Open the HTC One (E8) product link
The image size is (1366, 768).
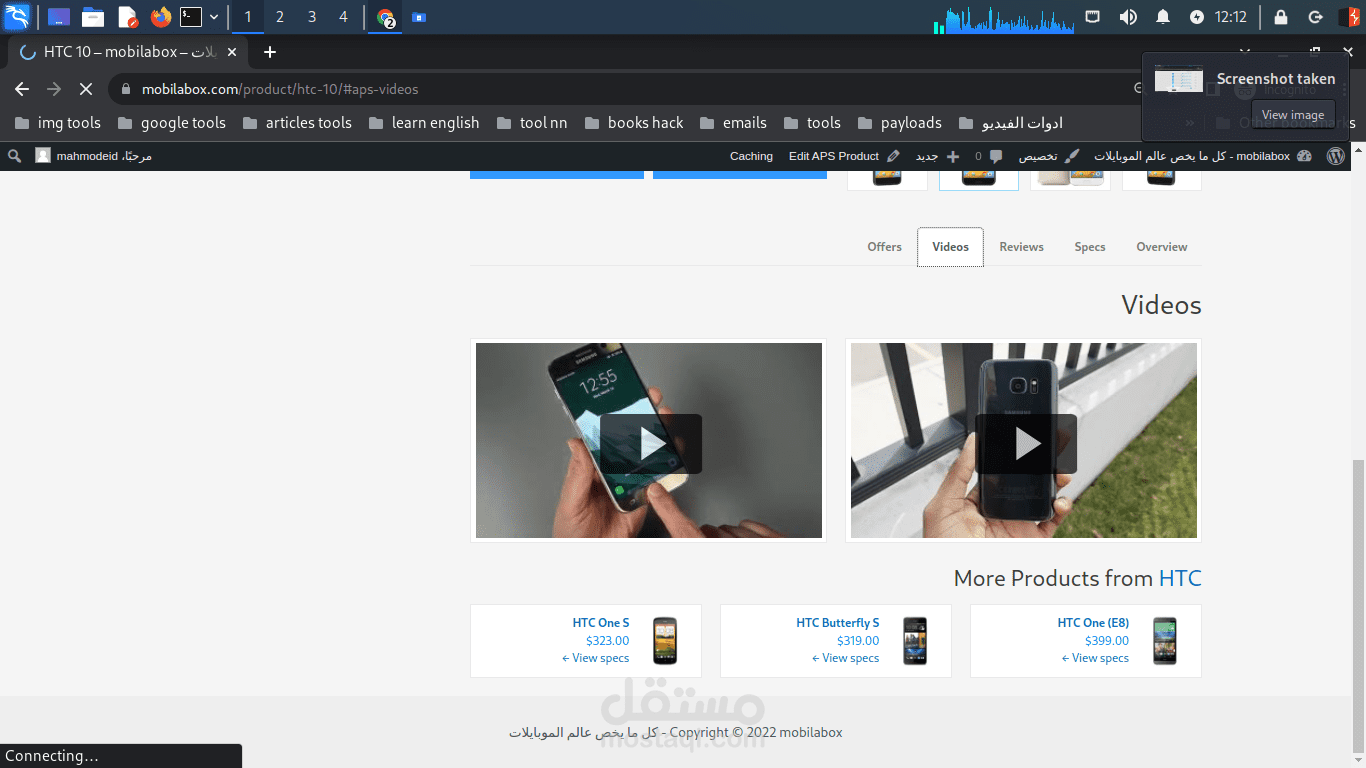(1093, 623)
